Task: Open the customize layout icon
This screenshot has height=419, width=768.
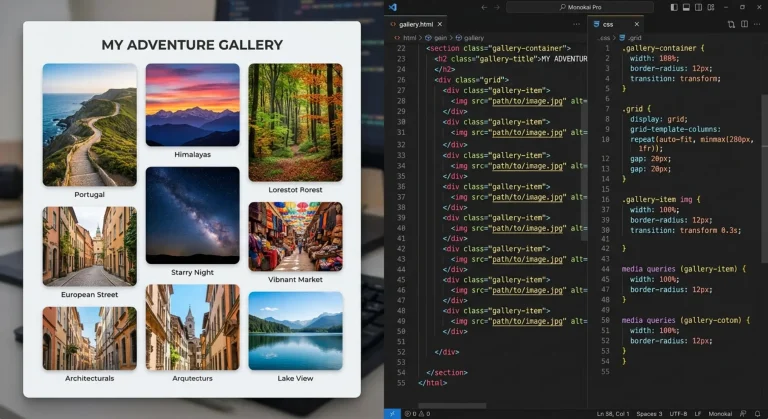Action: pyautogui.click(x=711, y=7)
